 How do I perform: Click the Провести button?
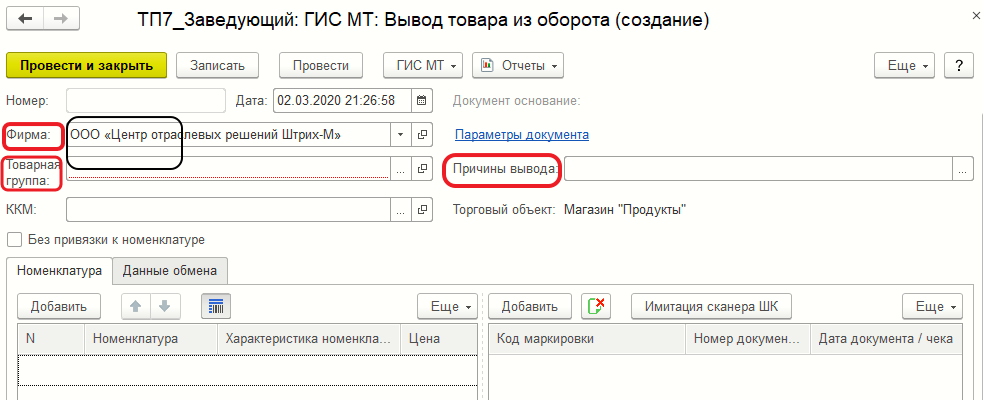(321, 65)
